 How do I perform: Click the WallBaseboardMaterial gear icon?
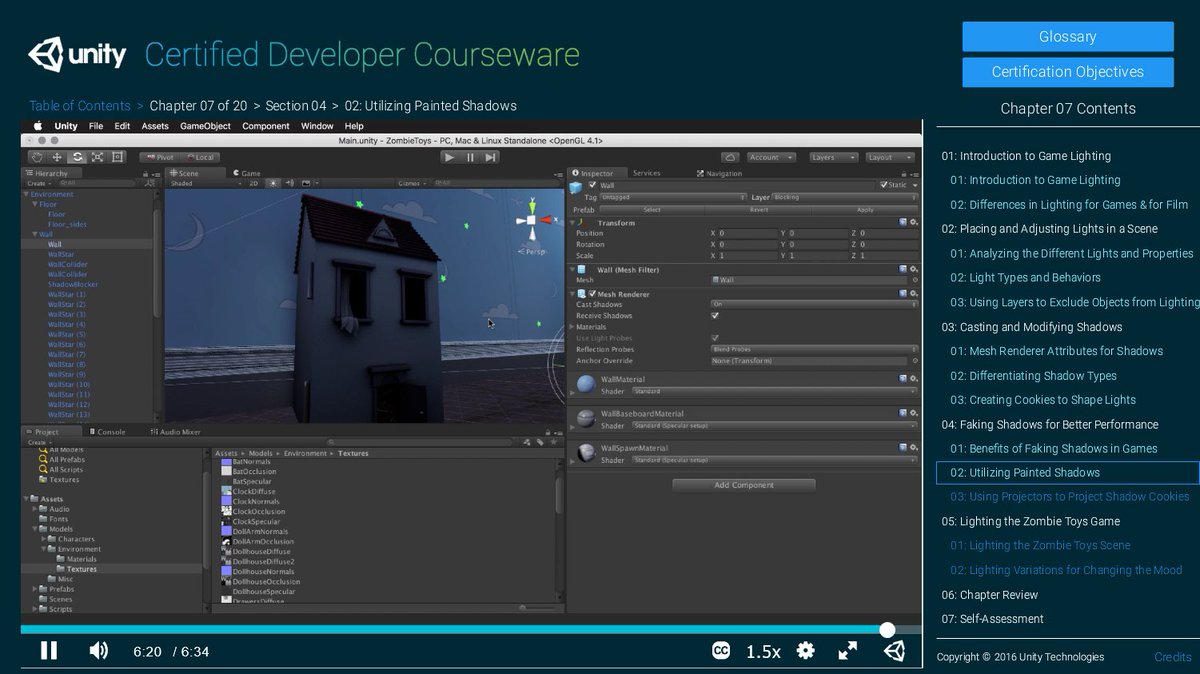point(914,413)
